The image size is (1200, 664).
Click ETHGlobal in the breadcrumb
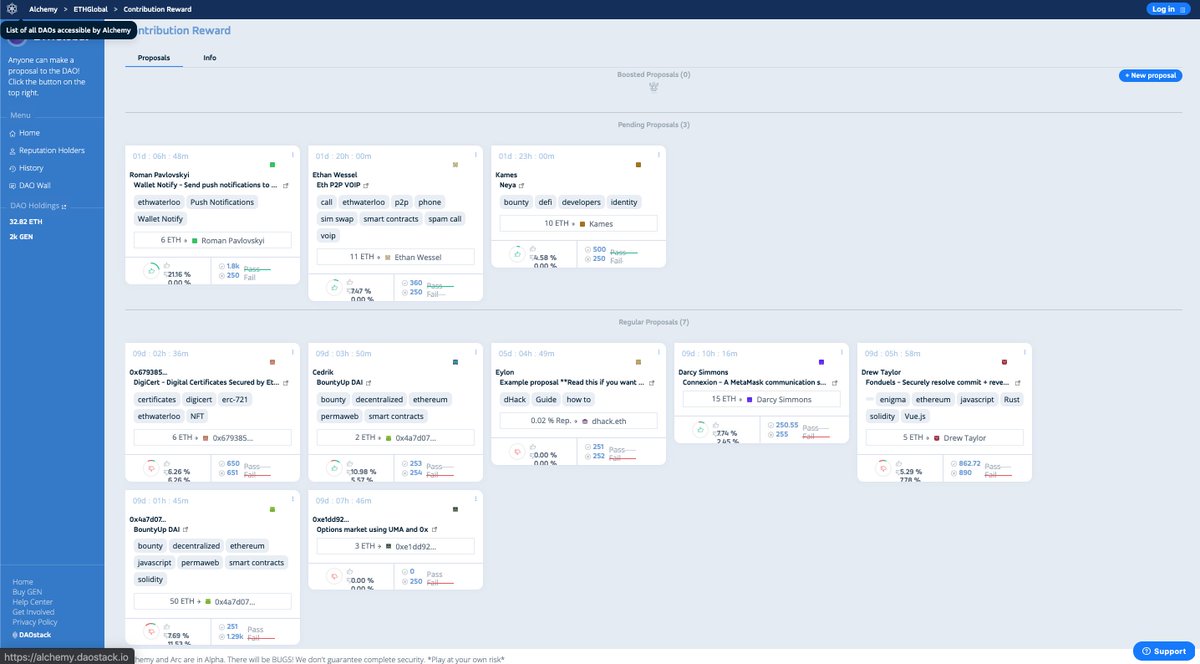pos(92,9)
